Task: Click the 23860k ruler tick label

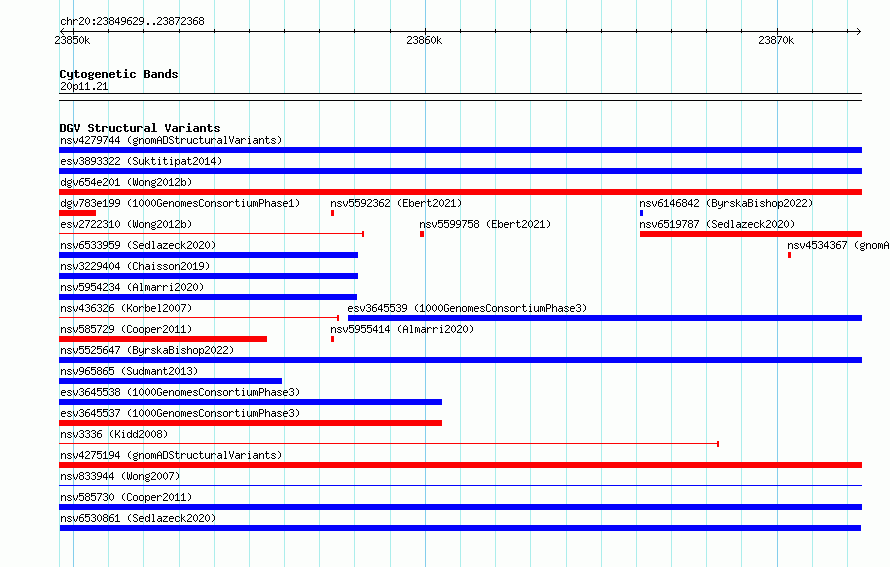Action: pos(424,40)
